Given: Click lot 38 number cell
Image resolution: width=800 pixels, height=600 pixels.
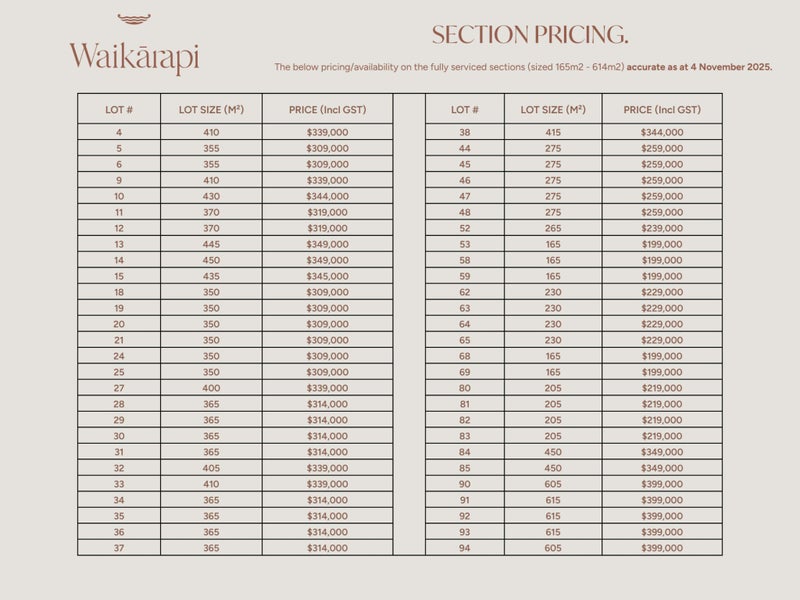Looking at the screenshot, I should (464, 132).
